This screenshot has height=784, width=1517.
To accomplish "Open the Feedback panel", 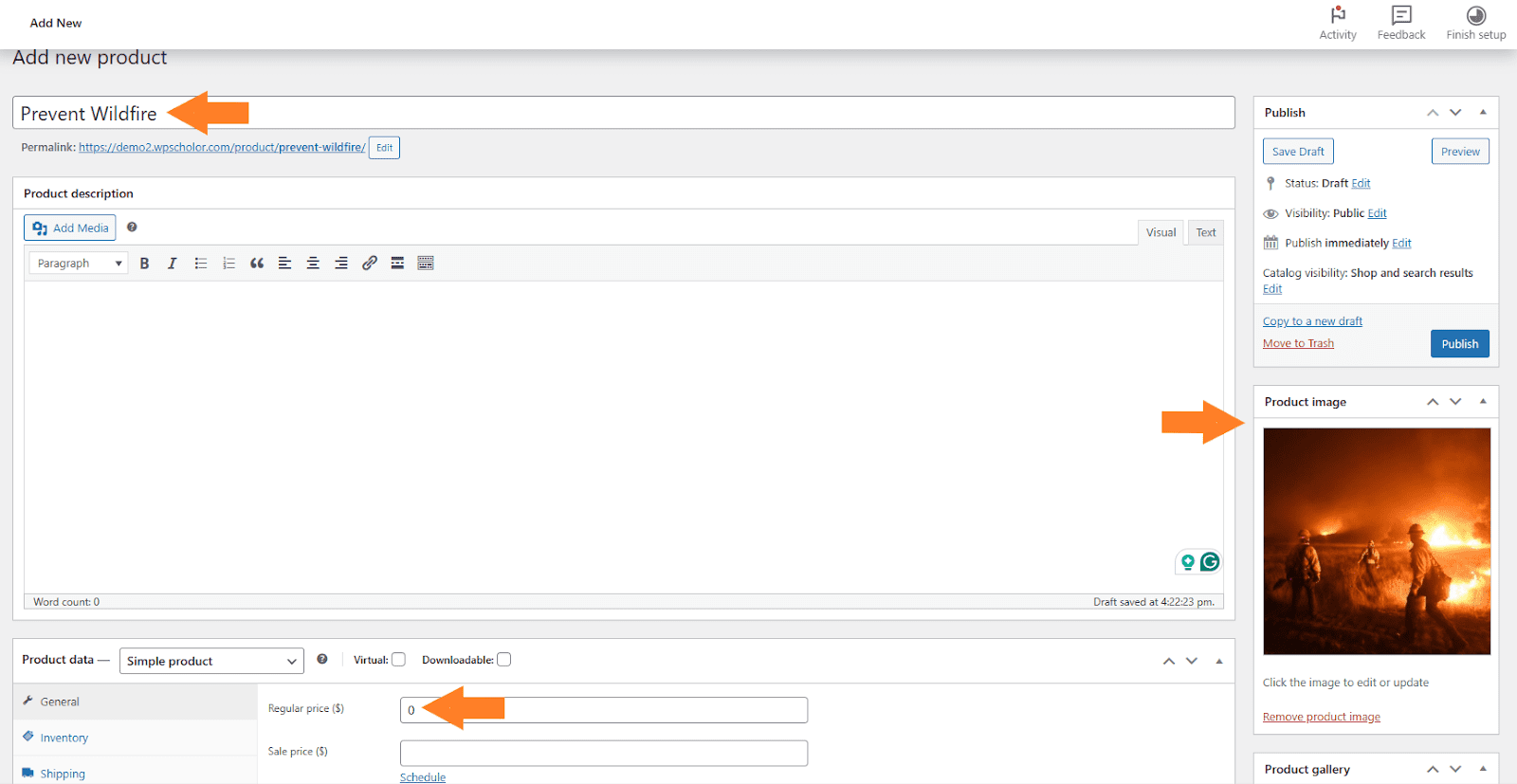I will tap(1401, 23).
